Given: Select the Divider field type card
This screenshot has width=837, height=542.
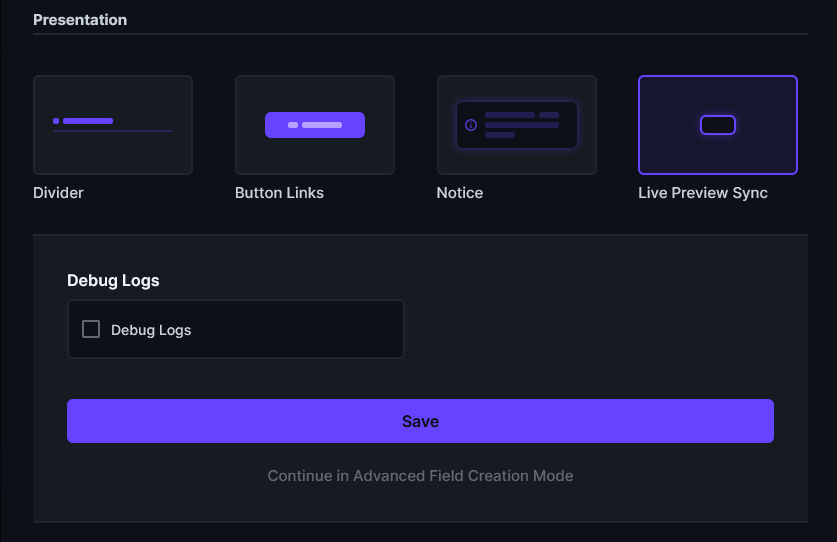Looking at the screenshot, I should 113,125.
